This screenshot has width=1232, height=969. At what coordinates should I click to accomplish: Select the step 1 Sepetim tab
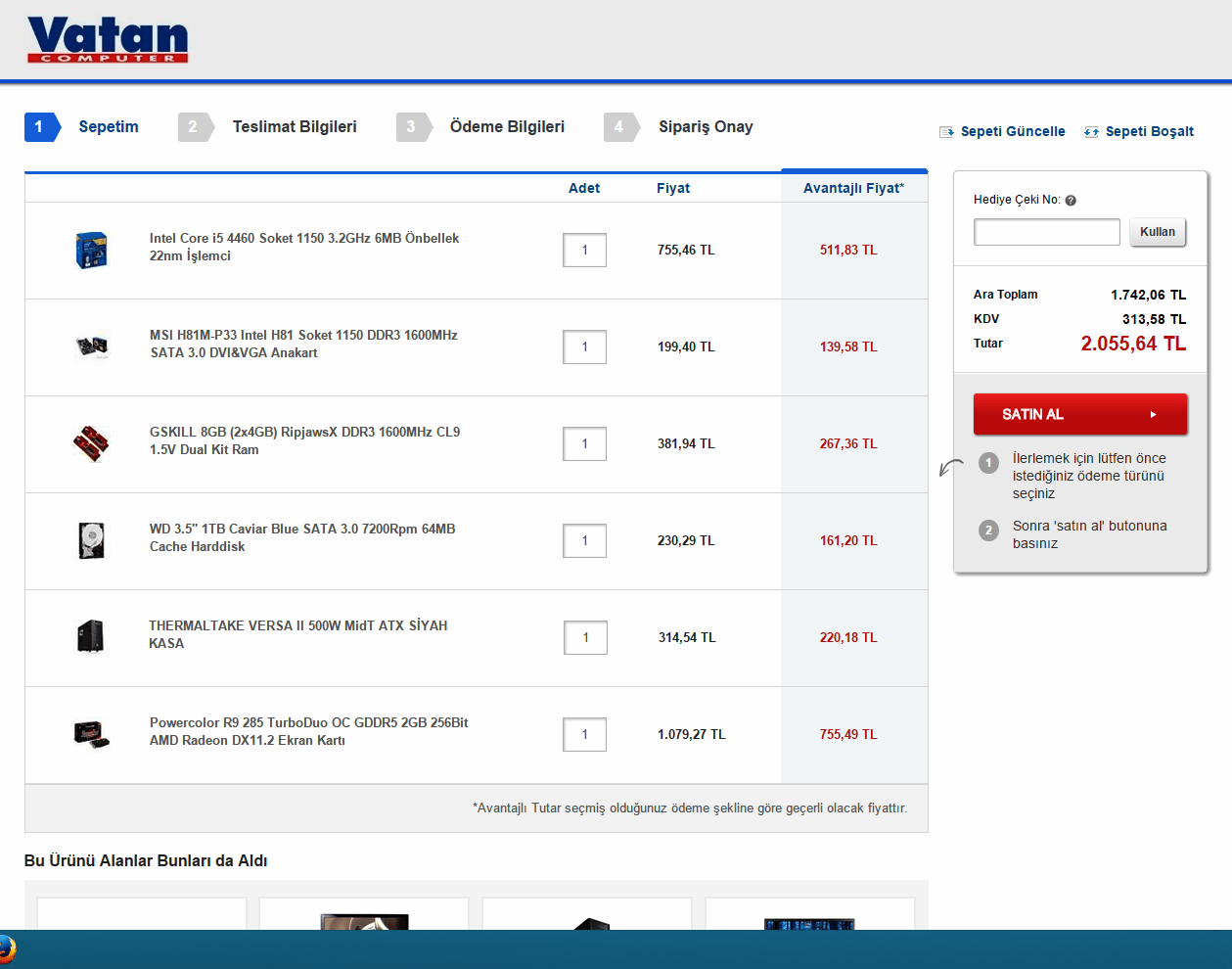coord(82,127)
